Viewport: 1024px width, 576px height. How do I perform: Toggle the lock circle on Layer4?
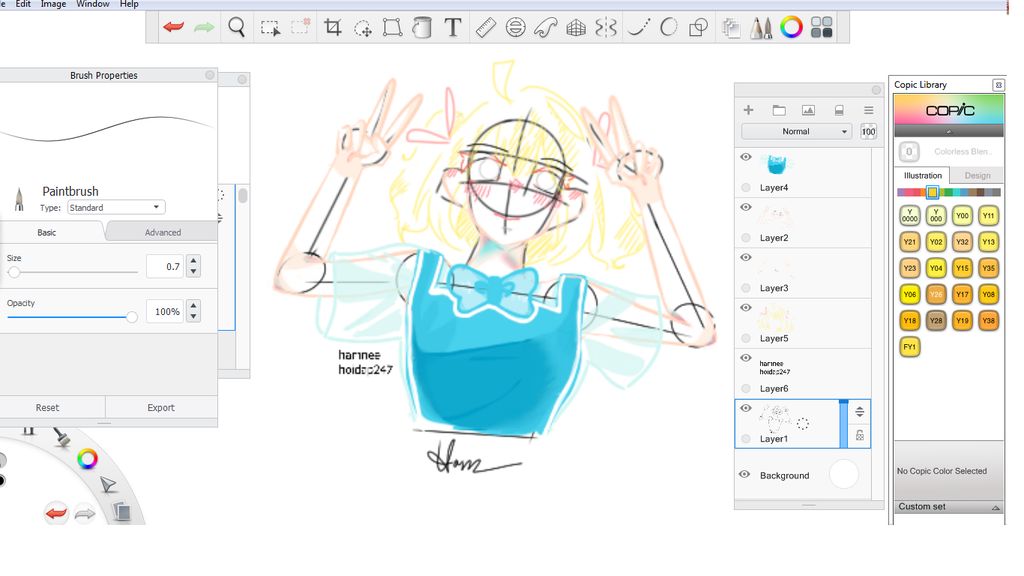pos(746,187)
